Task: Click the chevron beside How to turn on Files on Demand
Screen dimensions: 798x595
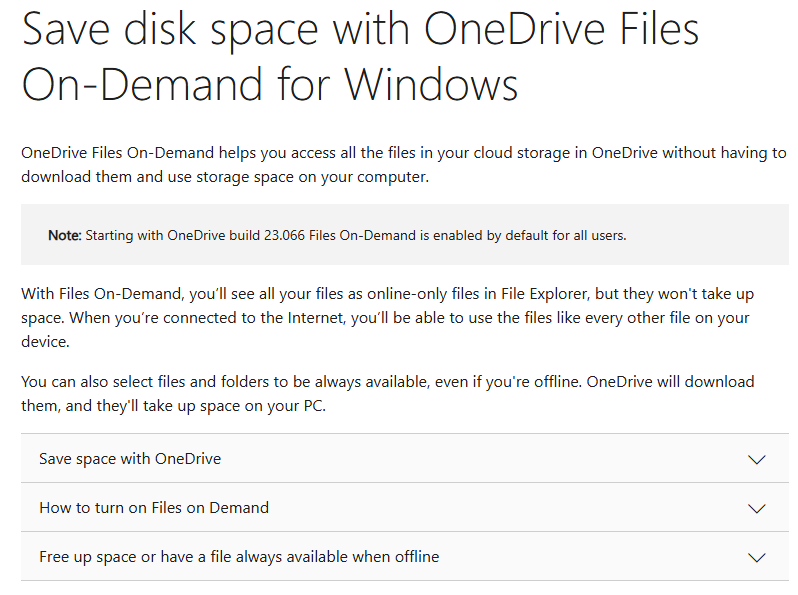Action: (x=756, y=508)
